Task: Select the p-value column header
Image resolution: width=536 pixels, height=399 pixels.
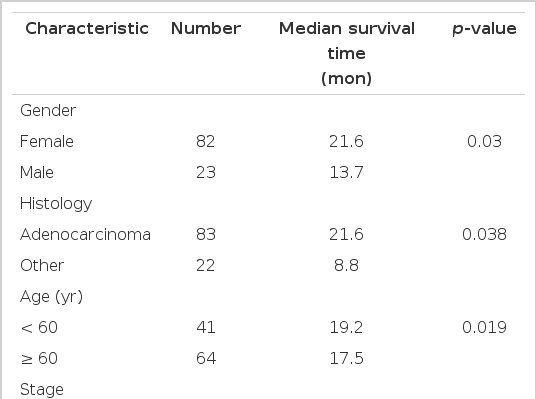Action: 484,29
